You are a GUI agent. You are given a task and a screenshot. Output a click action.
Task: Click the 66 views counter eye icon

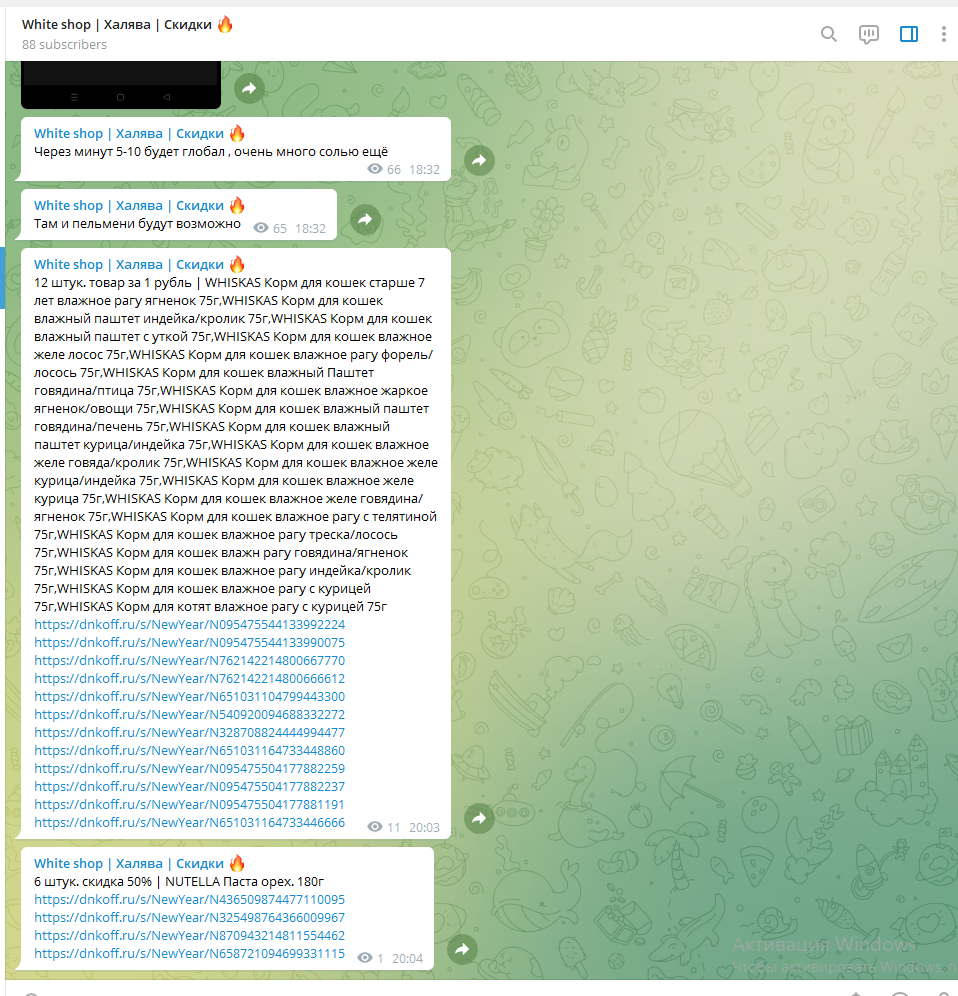tap(375, 169)
